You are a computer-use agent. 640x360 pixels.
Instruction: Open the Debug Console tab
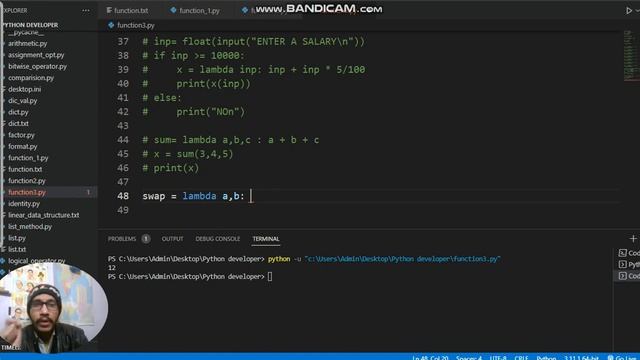click(218, 239)
